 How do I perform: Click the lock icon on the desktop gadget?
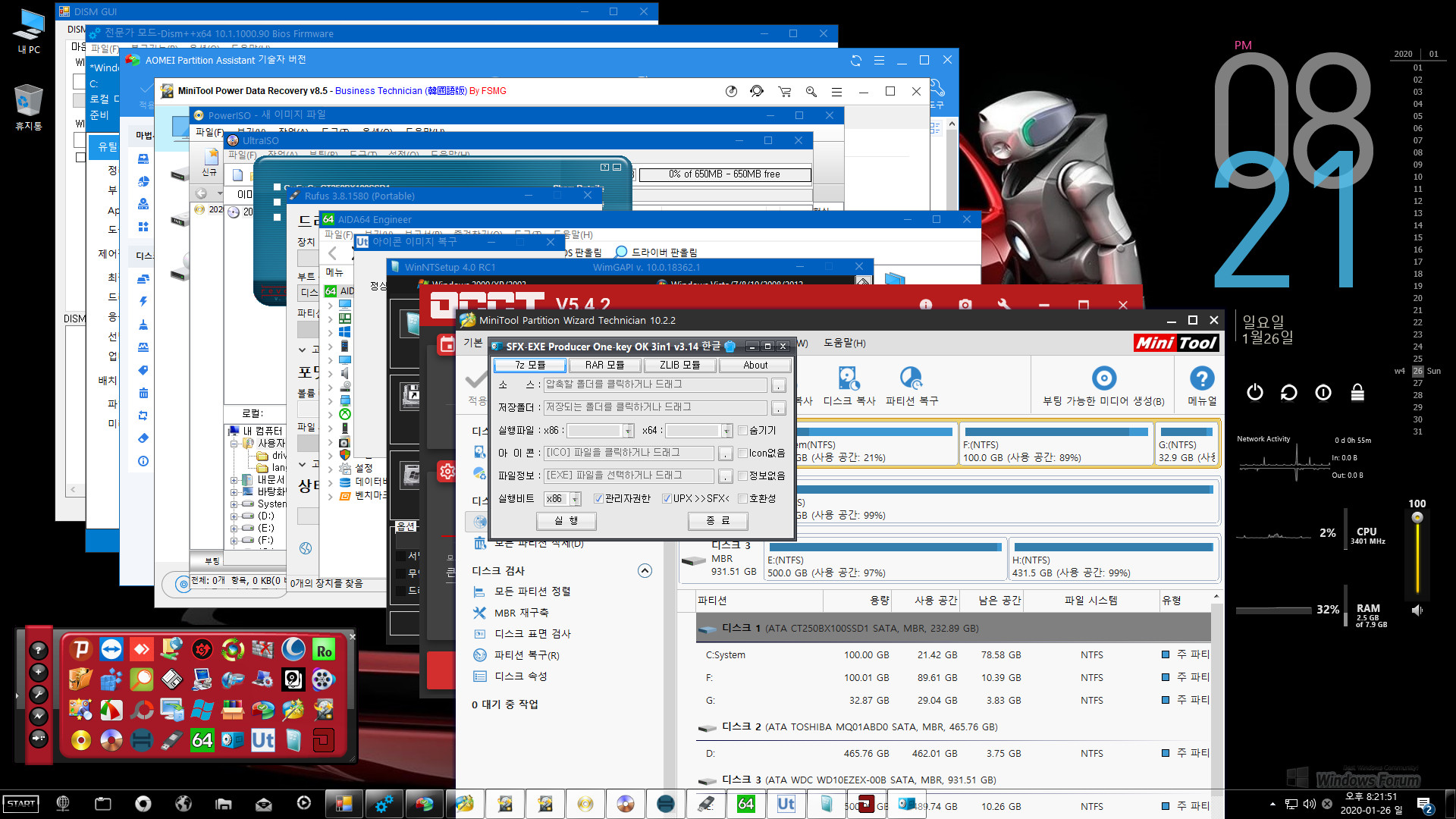point(1357,392)
